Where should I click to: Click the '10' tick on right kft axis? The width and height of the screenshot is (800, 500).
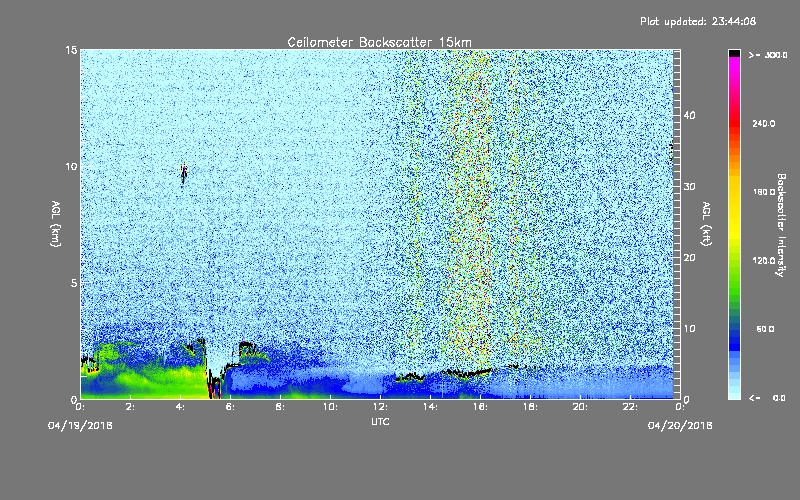pyautogui.click(x=689, y=329)
